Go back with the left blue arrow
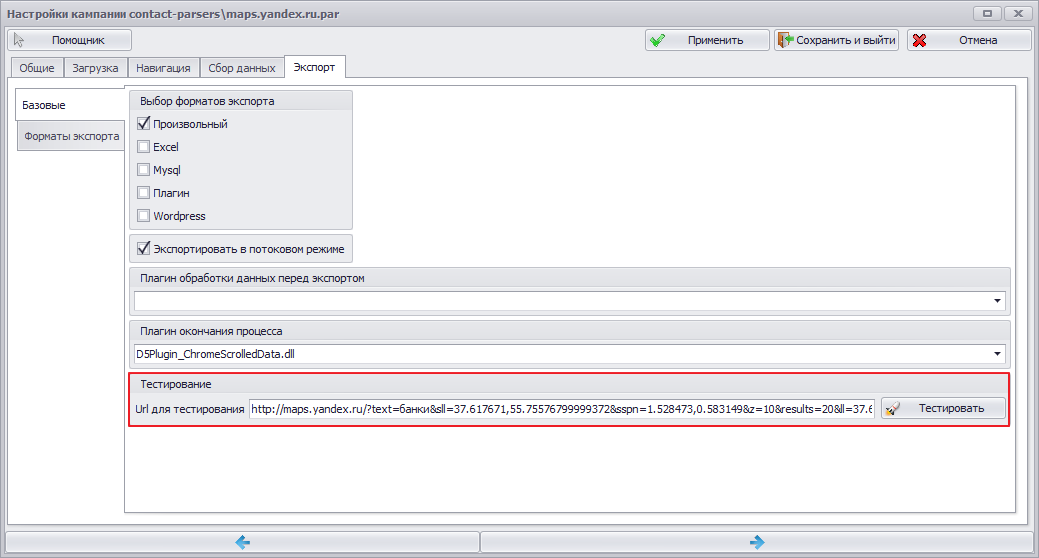 tap(243, 542)
